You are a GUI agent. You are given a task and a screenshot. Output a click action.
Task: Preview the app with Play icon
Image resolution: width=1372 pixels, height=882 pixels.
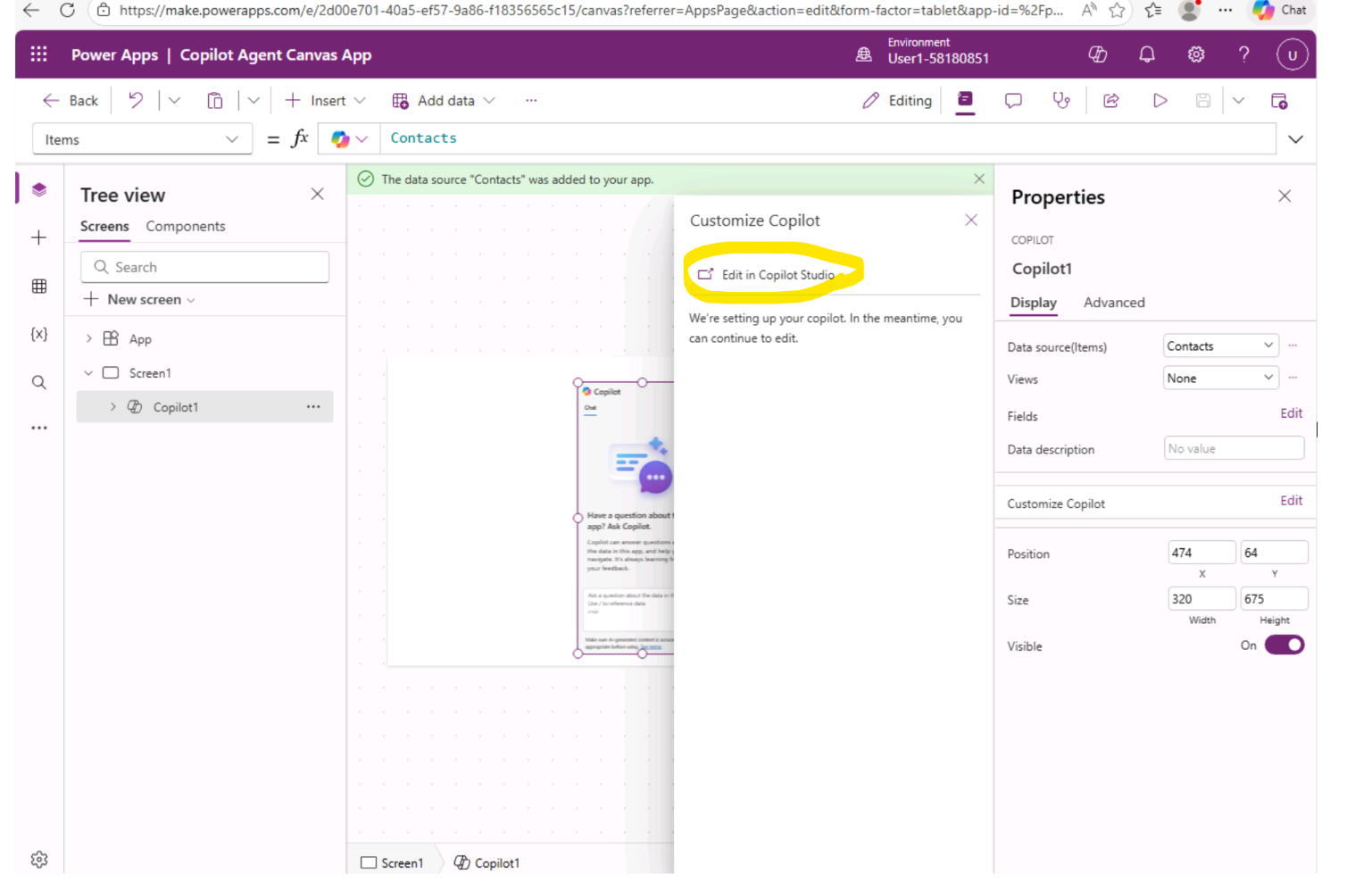[x=1160, y=101]
